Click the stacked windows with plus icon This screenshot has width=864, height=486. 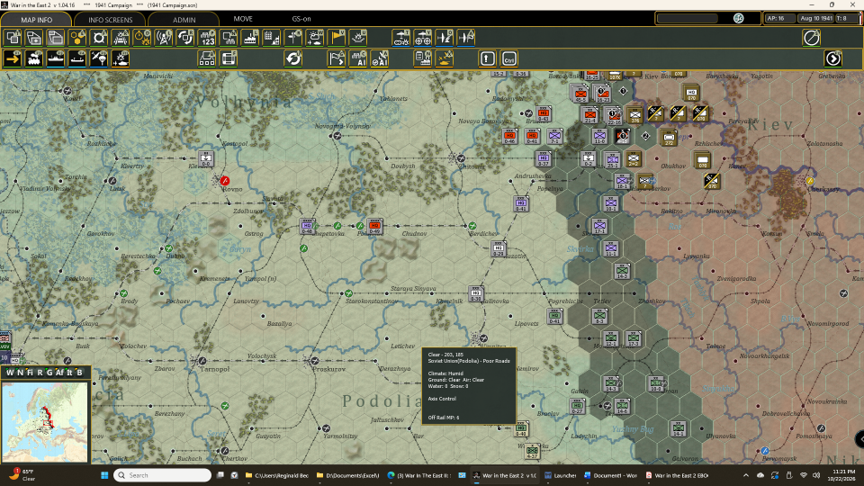34,38
